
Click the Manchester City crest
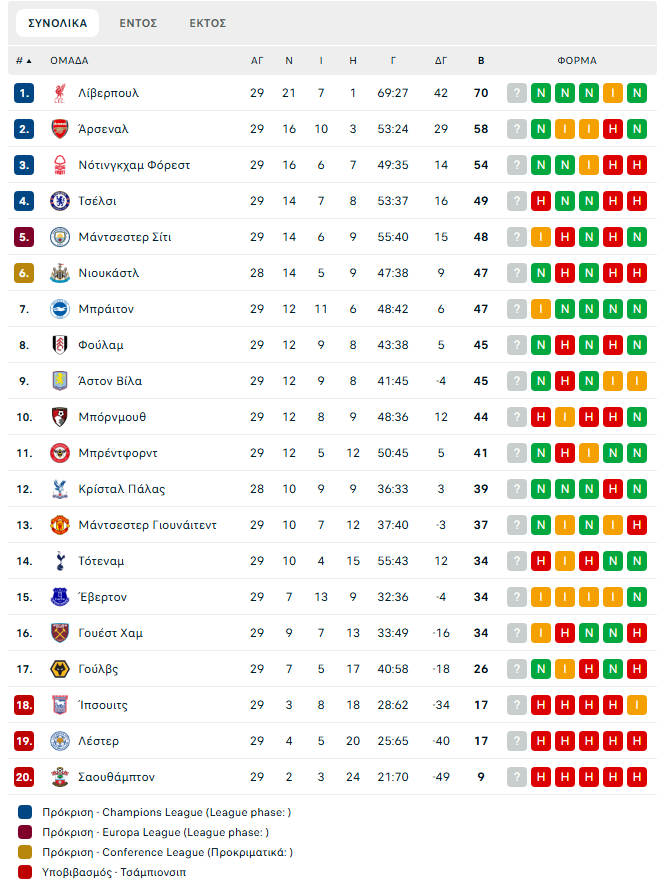tap(60, 237)
